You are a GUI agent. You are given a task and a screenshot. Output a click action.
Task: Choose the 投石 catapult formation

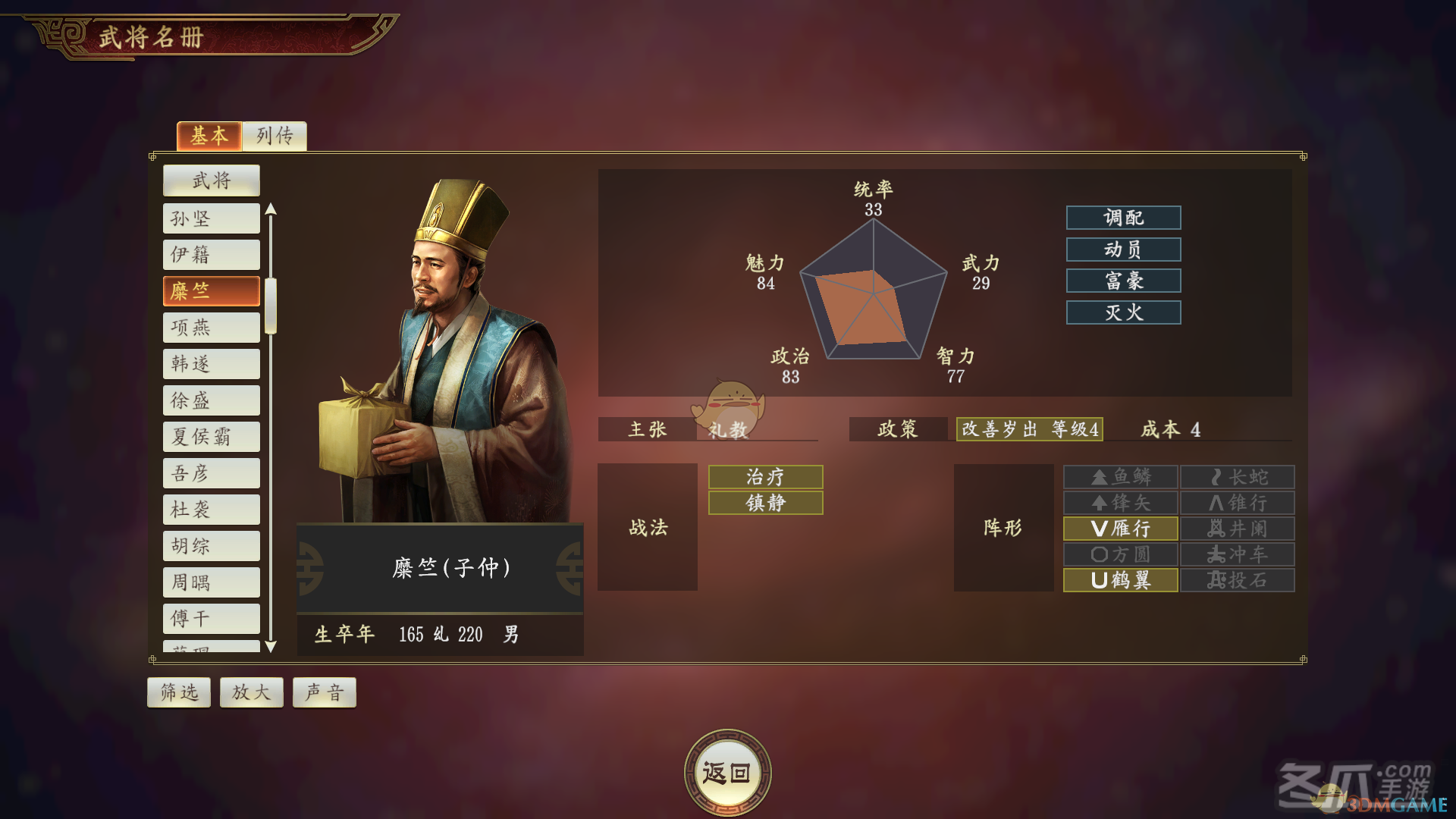[1237, 580]
